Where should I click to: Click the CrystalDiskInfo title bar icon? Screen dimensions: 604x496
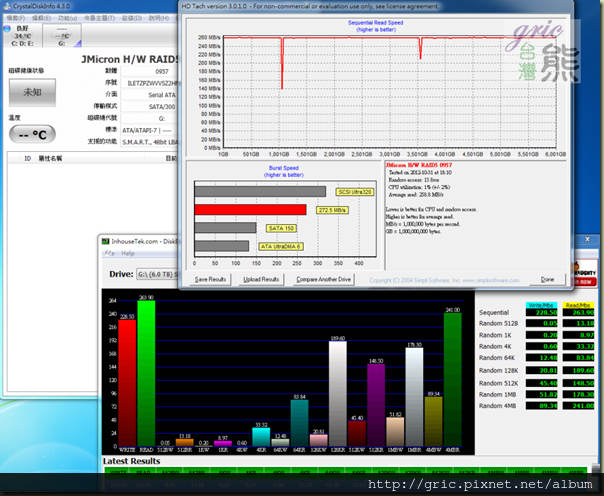pyautogui.click(x=7, y=6)
